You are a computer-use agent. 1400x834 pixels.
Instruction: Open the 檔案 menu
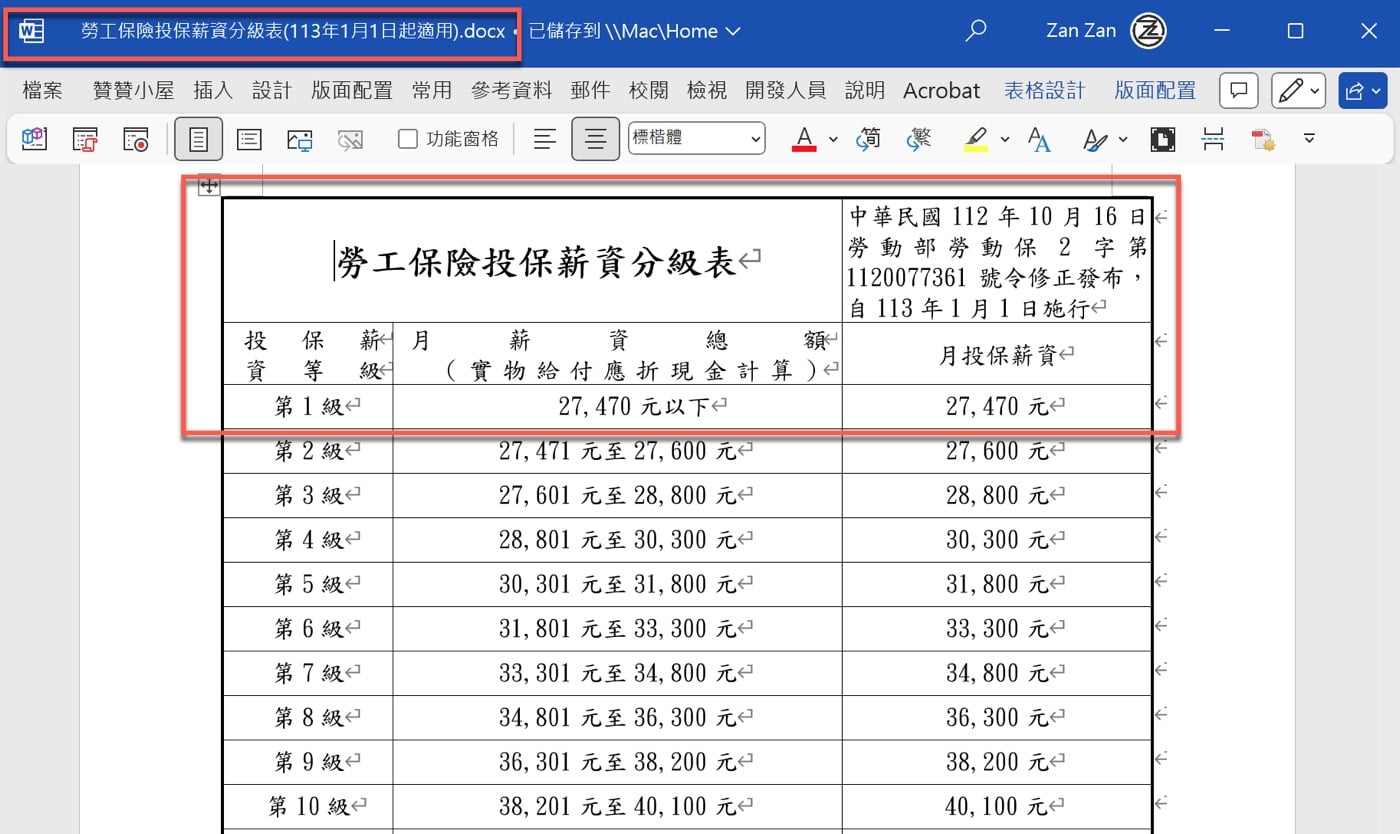click(x=42, y=91)
